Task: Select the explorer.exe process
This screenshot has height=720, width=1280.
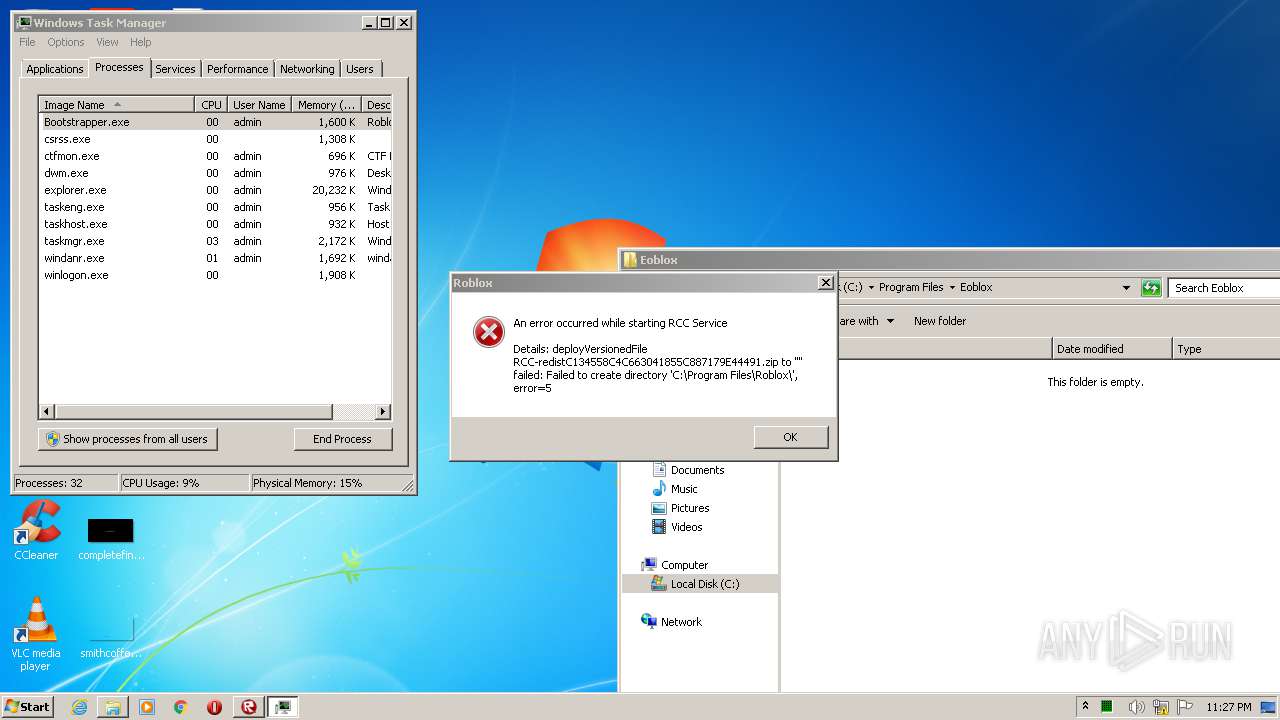Action: pos(215,190)
